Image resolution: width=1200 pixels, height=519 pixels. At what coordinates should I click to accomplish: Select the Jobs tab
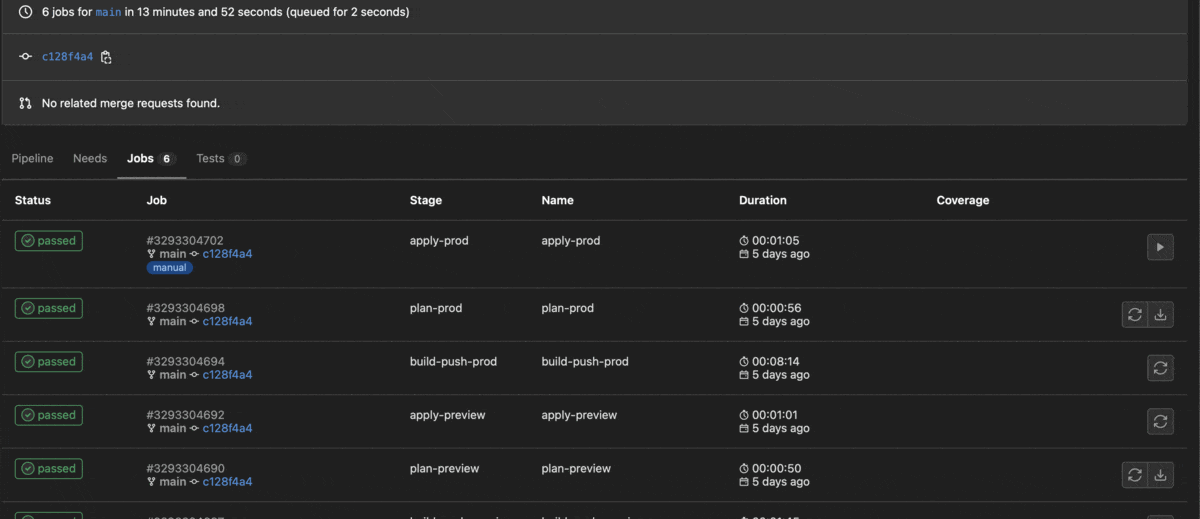coord(151,158)
